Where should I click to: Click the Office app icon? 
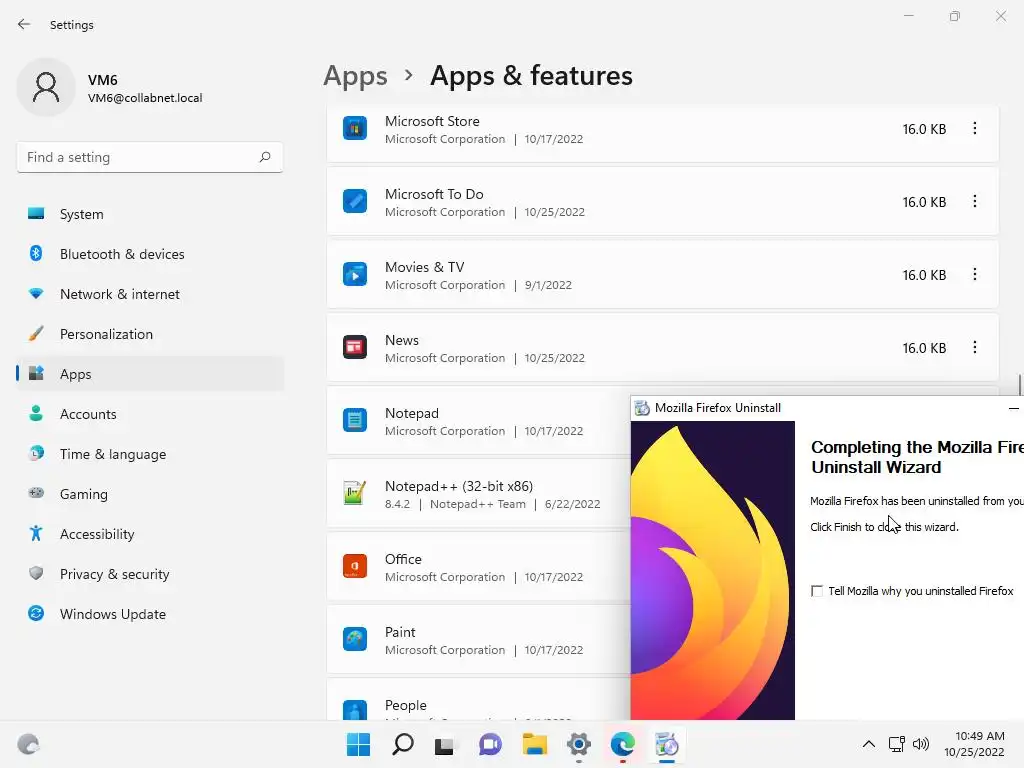pyautogui.click(x=355, y=566)
